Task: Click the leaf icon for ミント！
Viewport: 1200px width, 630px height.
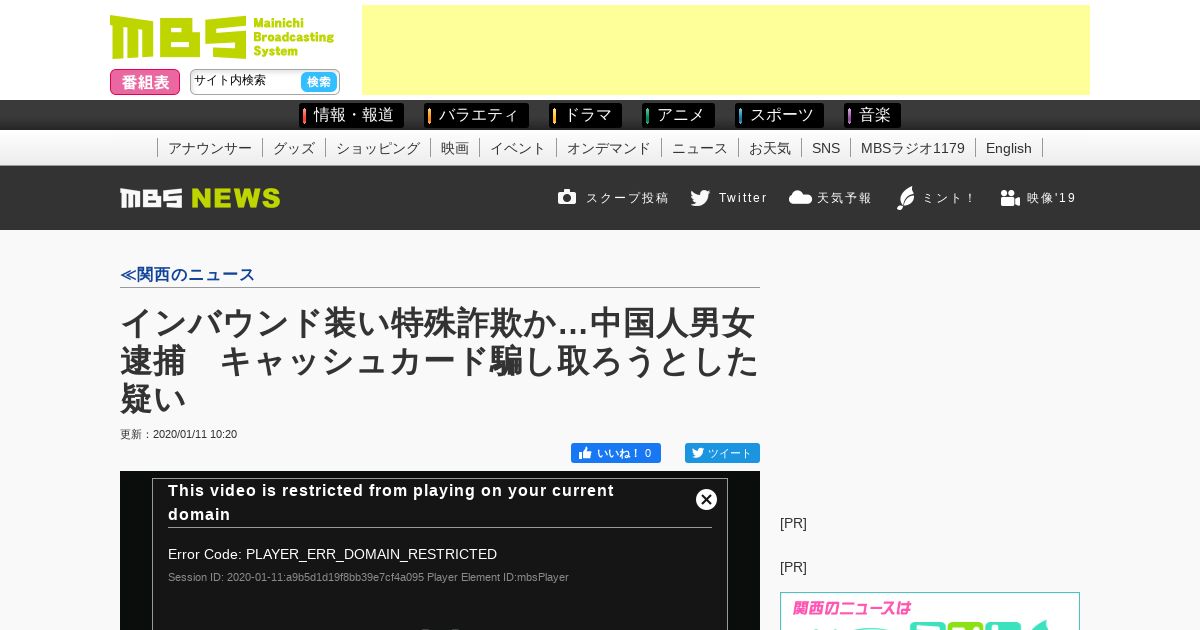Action: pos(906,198)
